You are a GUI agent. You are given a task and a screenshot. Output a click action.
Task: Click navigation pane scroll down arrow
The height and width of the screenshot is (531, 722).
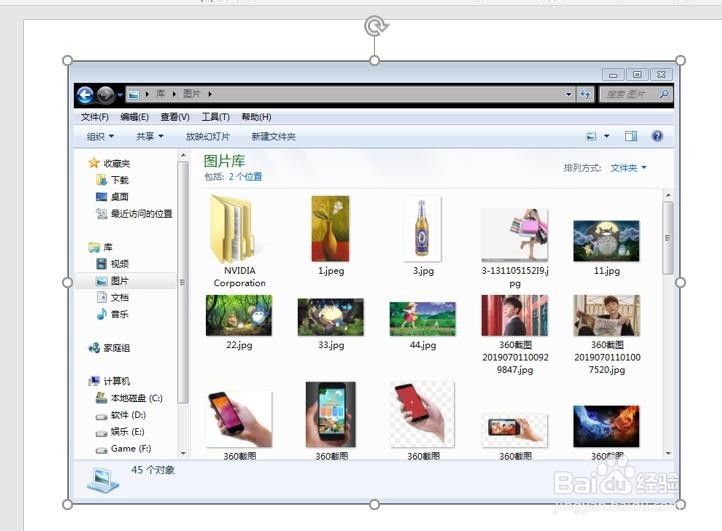pos(183,454)
